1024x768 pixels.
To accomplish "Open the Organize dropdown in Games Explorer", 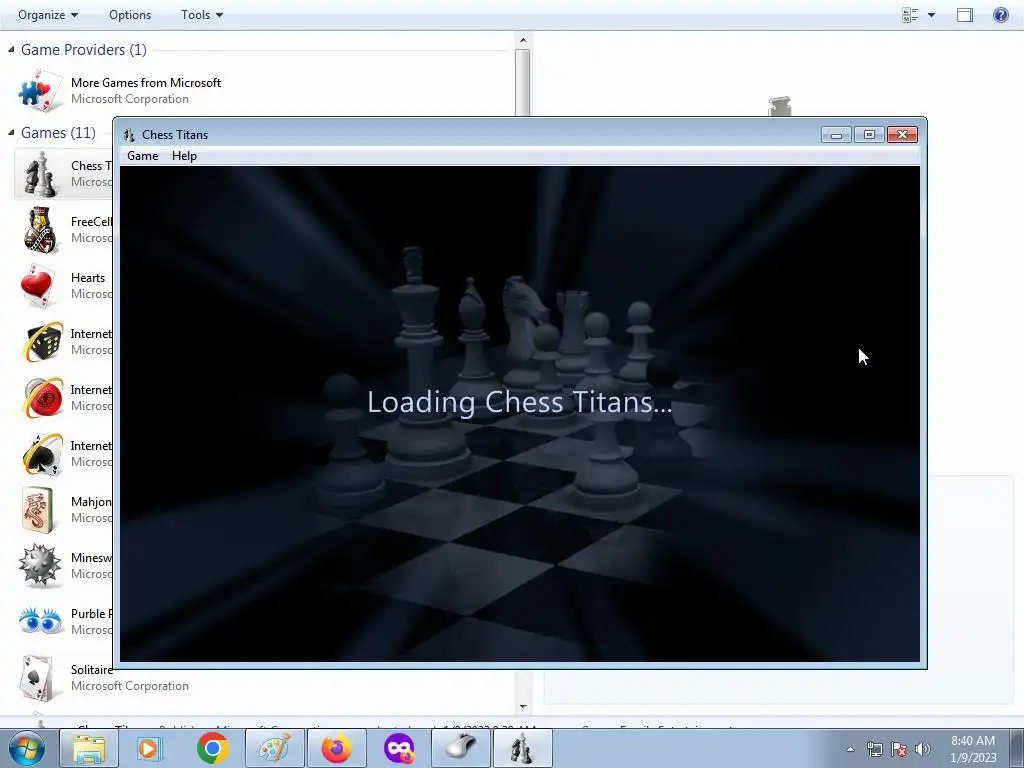I will coord(48,14).
